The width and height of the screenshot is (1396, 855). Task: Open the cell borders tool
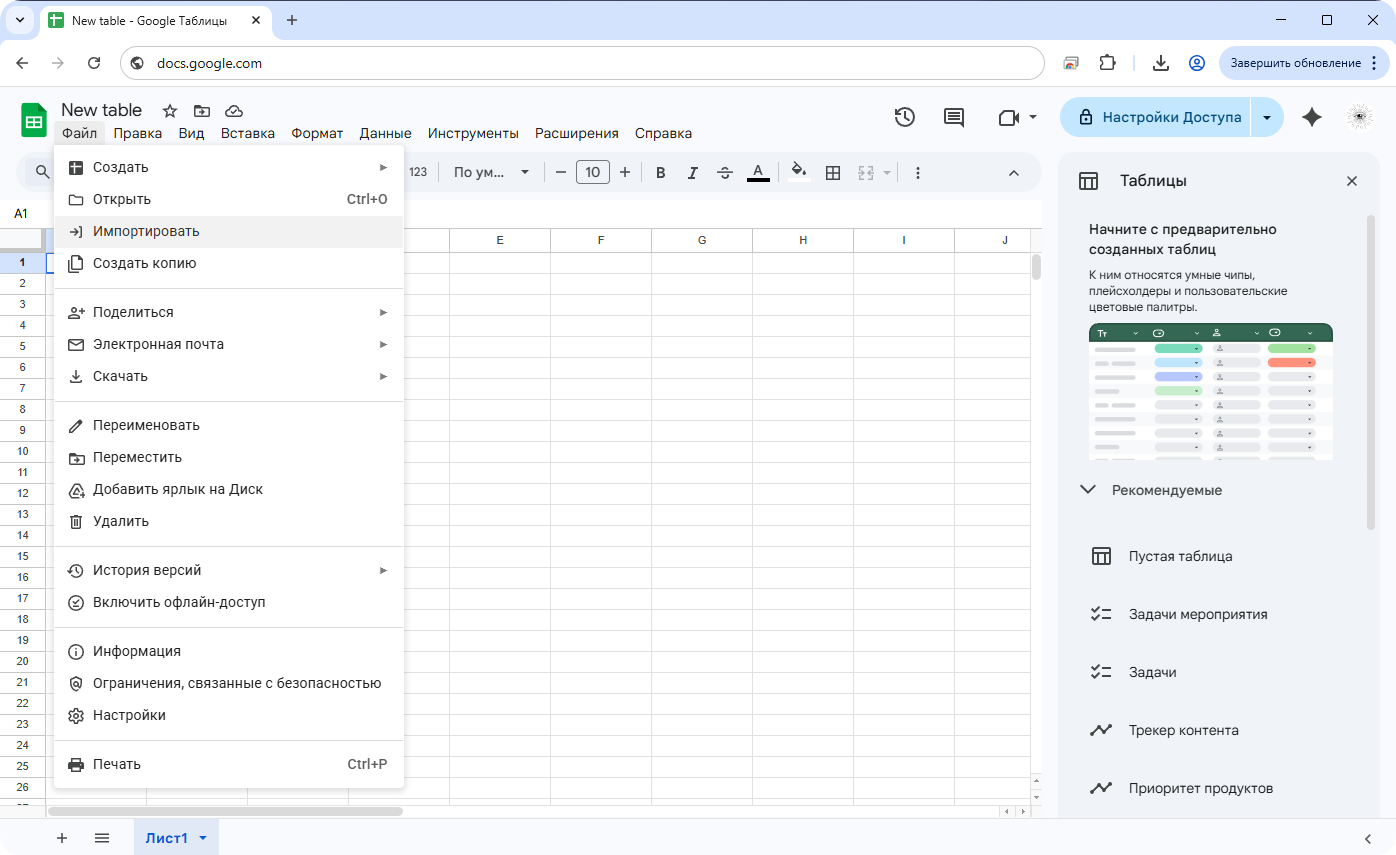pyautogui.click(x=832, y=173)
